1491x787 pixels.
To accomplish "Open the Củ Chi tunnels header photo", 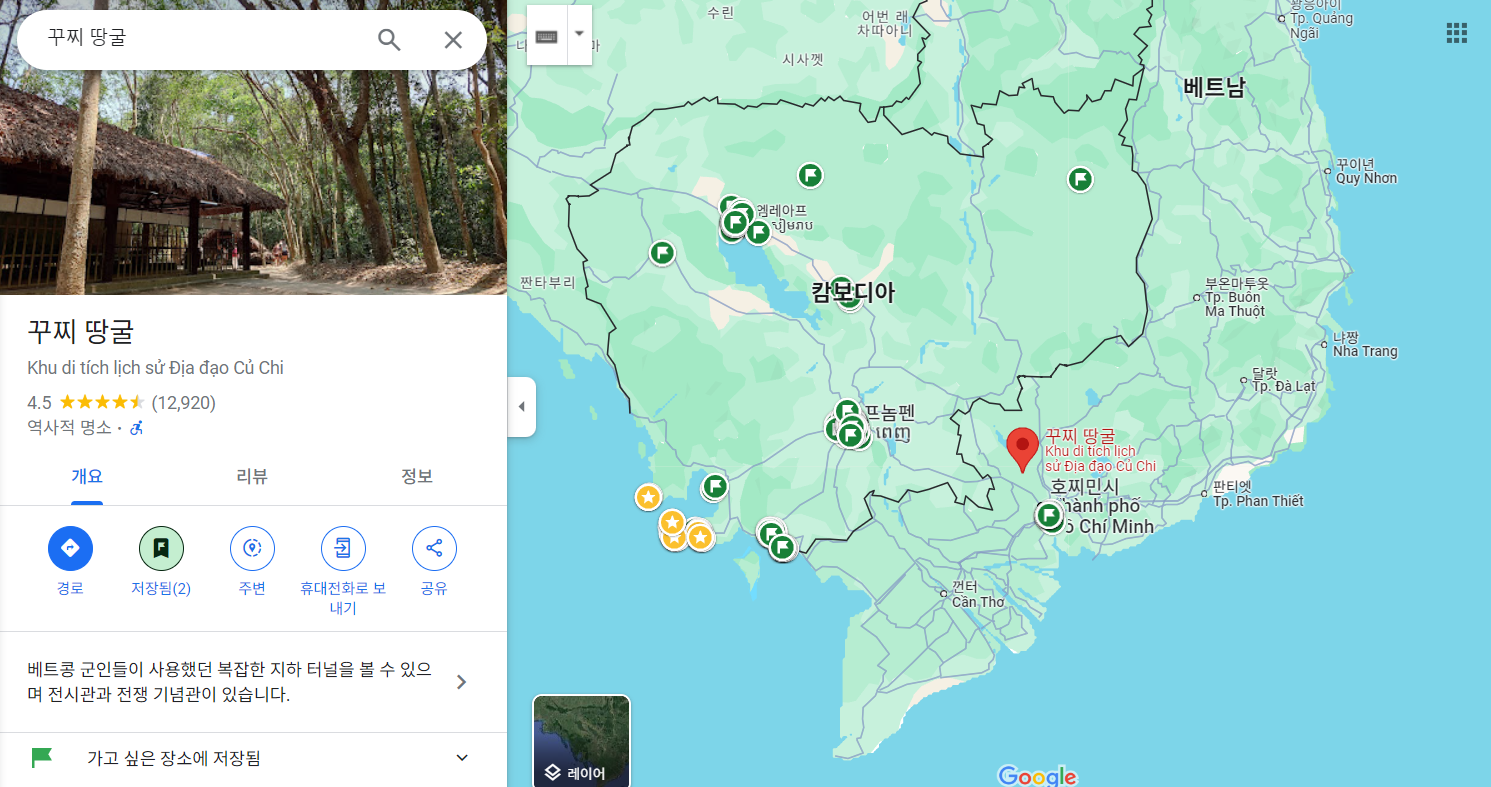I will pyautogui.click(x=253, y=182).
